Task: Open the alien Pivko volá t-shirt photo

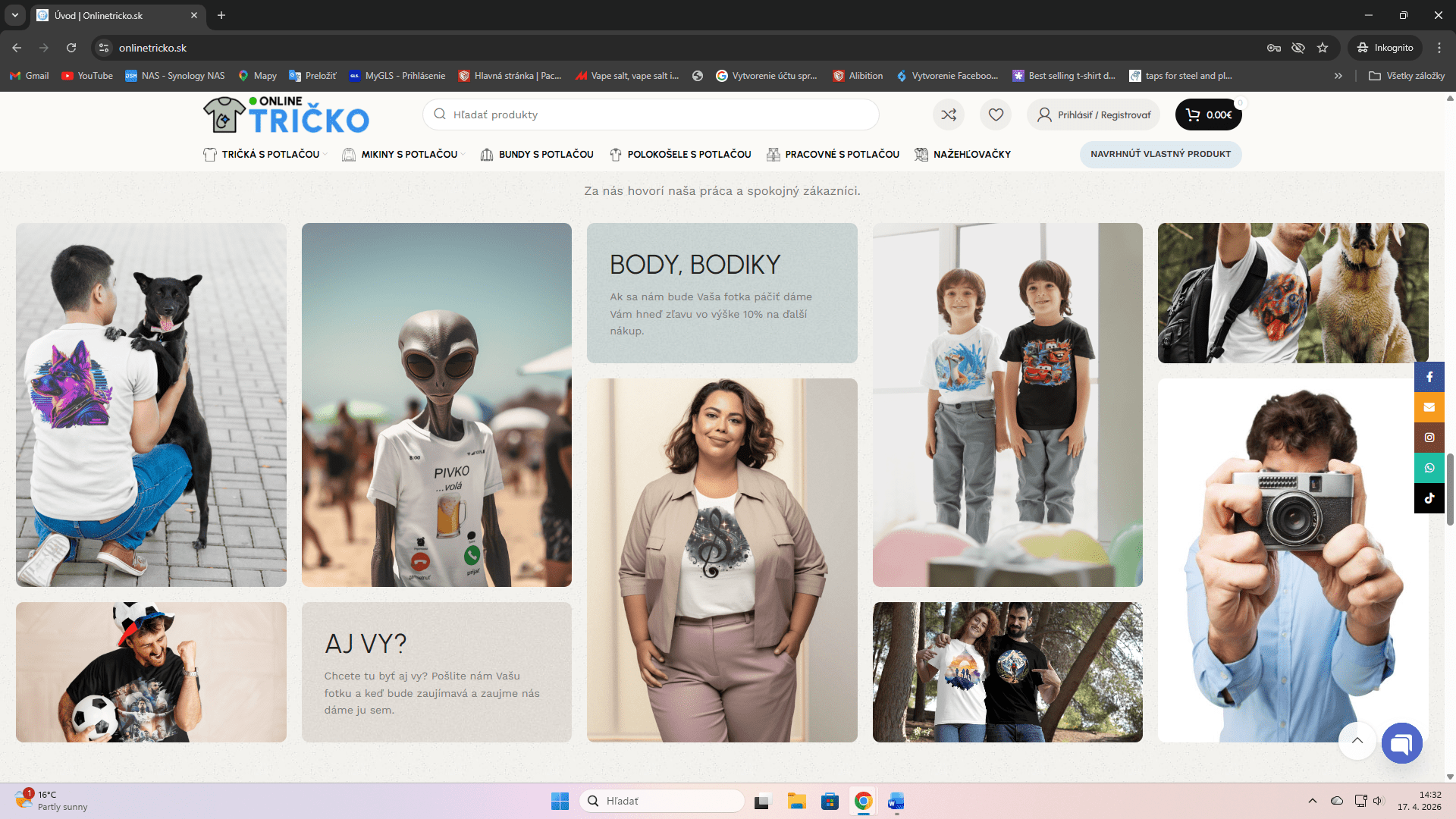Action: click(437, 404)
